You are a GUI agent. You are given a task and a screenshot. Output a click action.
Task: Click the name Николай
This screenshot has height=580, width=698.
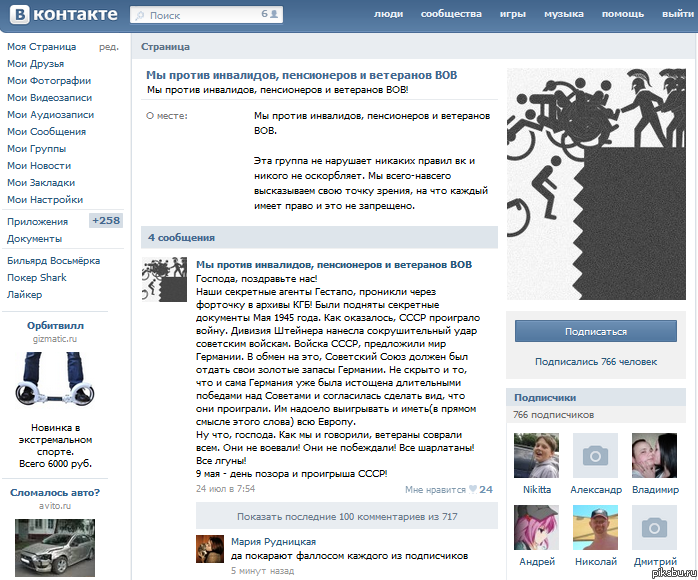tap(596, 562)
